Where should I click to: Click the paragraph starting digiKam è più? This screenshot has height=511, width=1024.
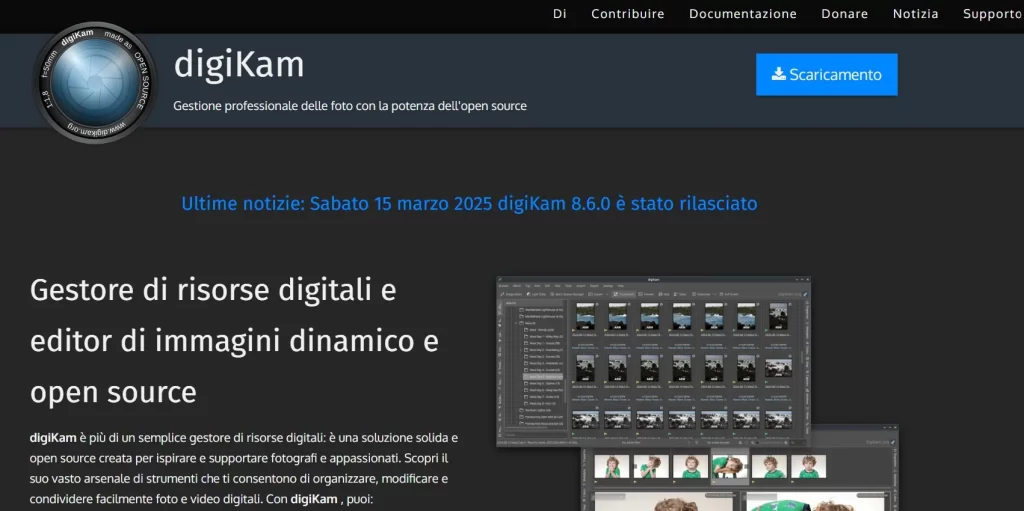click(x=245, y=468)
